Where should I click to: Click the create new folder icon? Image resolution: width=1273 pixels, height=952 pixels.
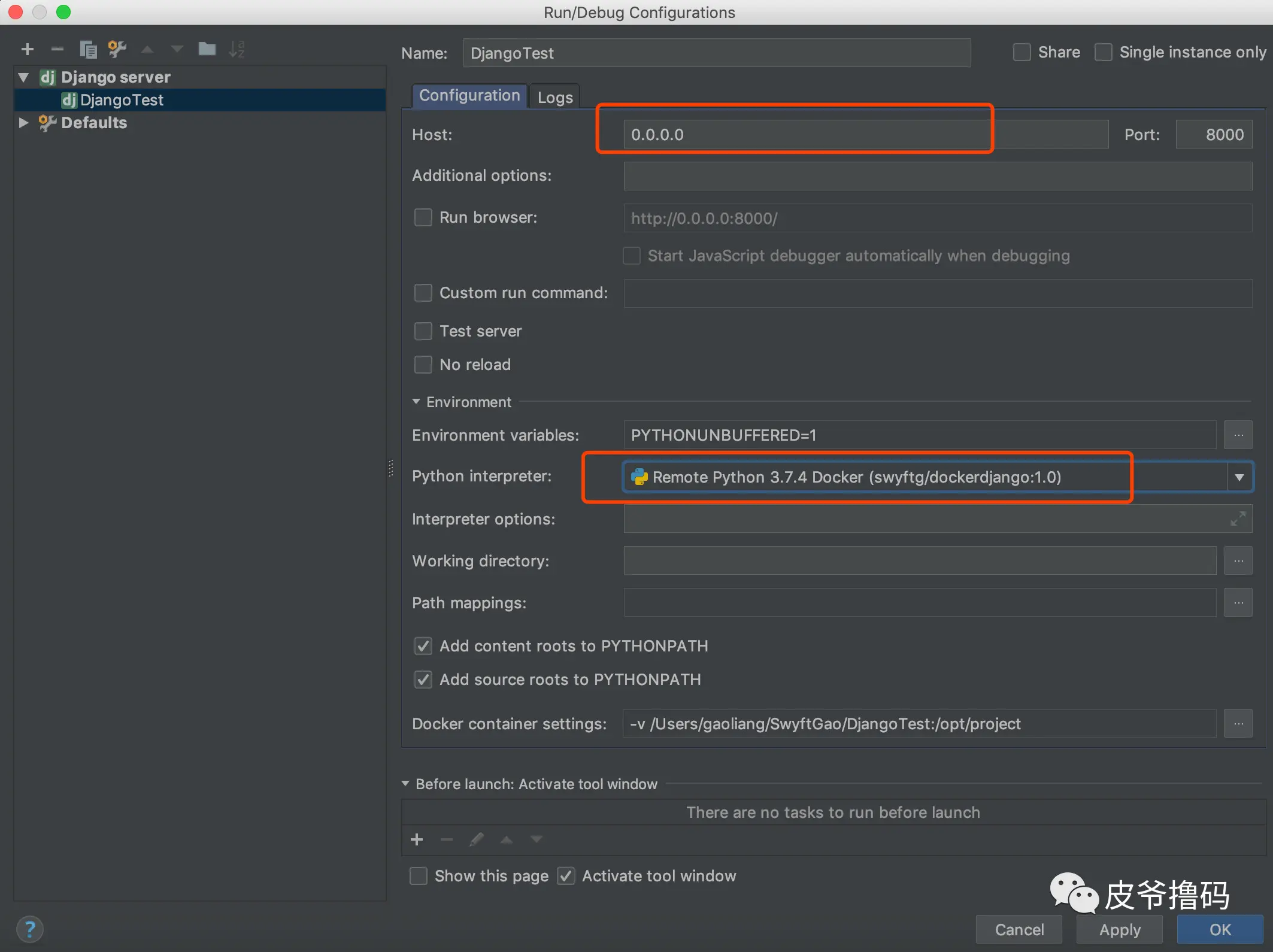(207, 49)
